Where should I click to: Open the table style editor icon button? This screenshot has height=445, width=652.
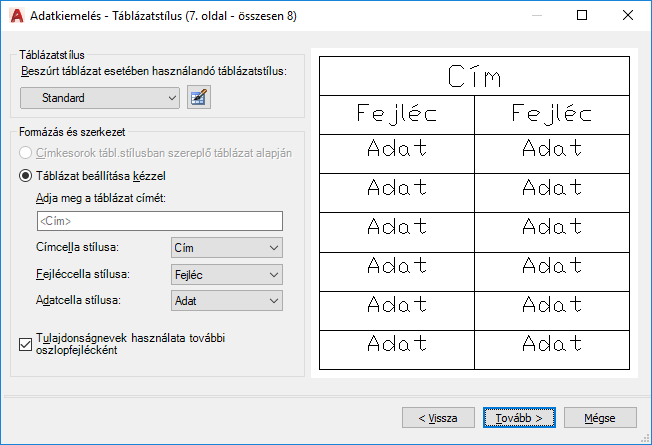coord(200,97)
